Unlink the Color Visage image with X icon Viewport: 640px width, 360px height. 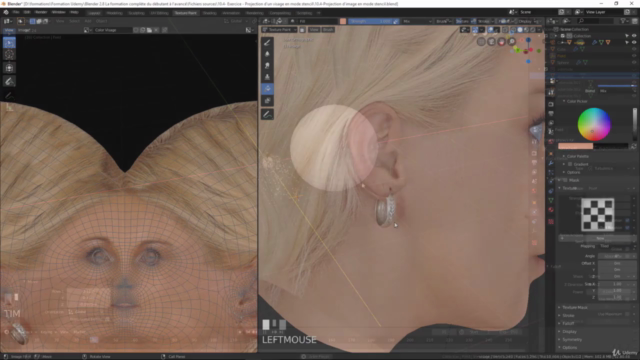(156, 30)
